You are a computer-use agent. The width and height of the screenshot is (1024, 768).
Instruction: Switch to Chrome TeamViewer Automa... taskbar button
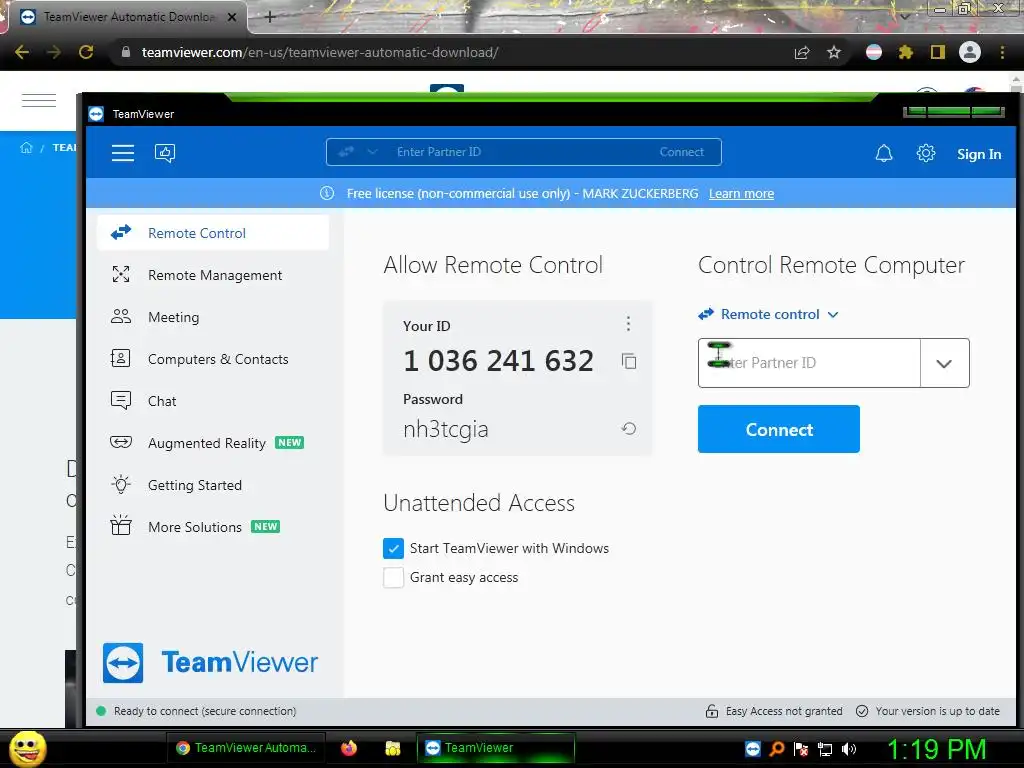coord(246,748)
